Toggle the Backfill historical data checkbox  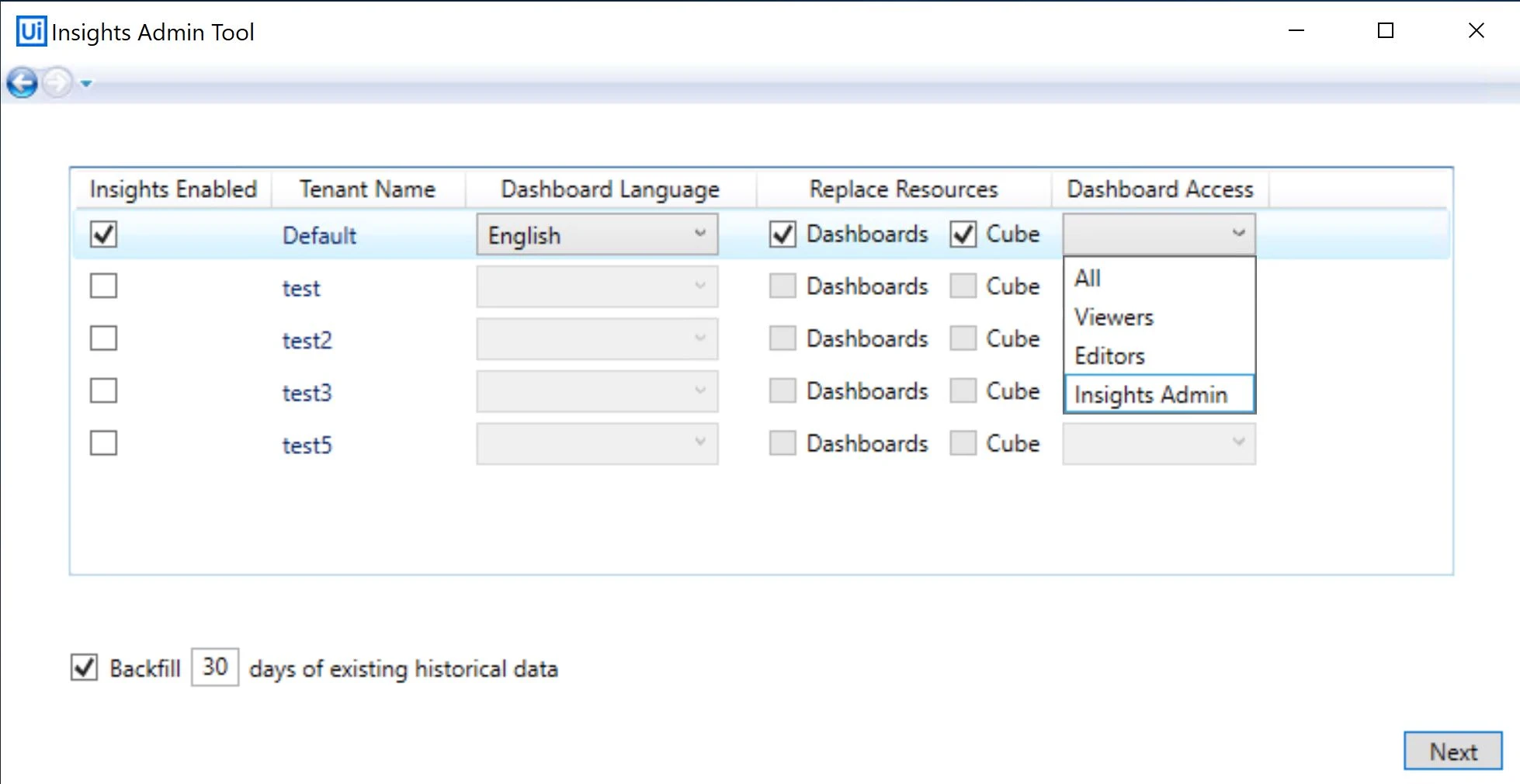pos(84,668)
